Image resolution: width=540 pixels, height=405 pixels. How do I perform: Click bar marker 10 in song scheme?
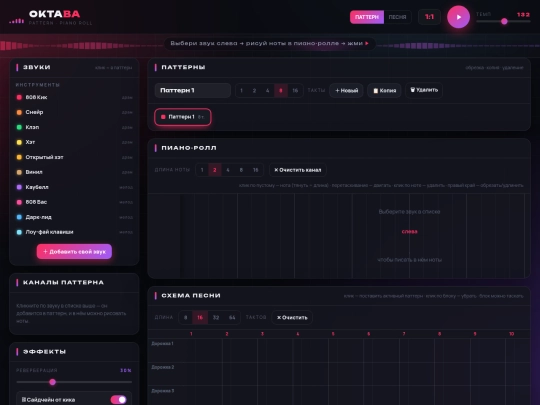click(x=511, y=334)
